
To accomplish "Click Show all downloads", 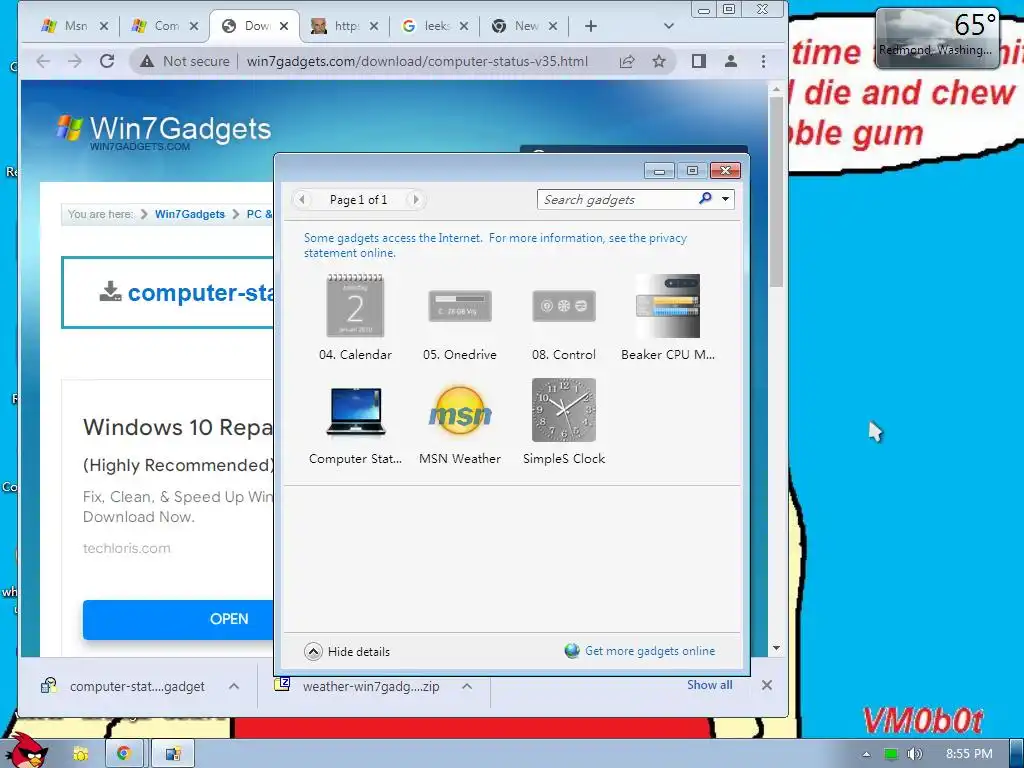I will point(709,685).
